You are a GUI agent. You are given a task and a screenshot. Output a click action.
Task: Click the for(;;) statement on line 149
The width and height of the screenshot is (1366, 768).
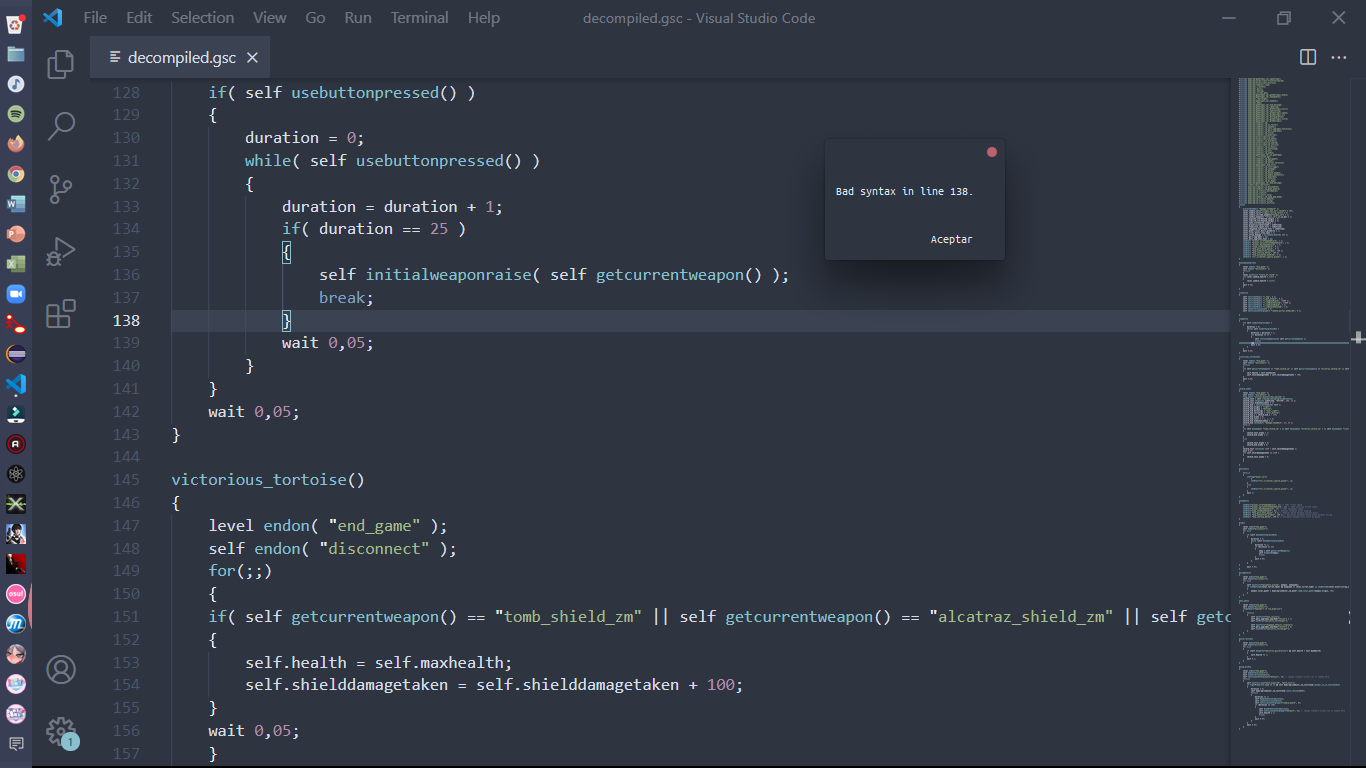coord(240,572)
